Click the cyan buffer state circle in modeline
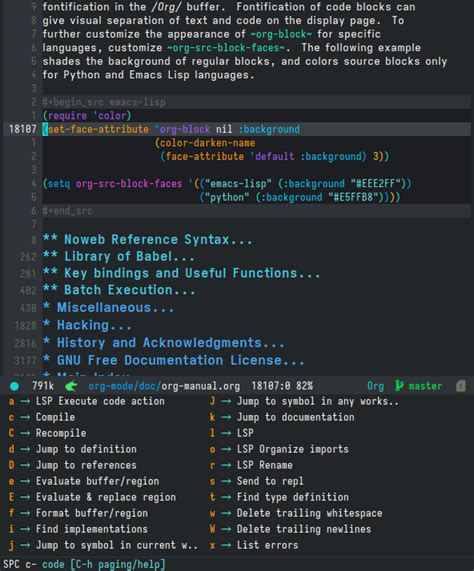474x571 pixels. click(15, 386)
